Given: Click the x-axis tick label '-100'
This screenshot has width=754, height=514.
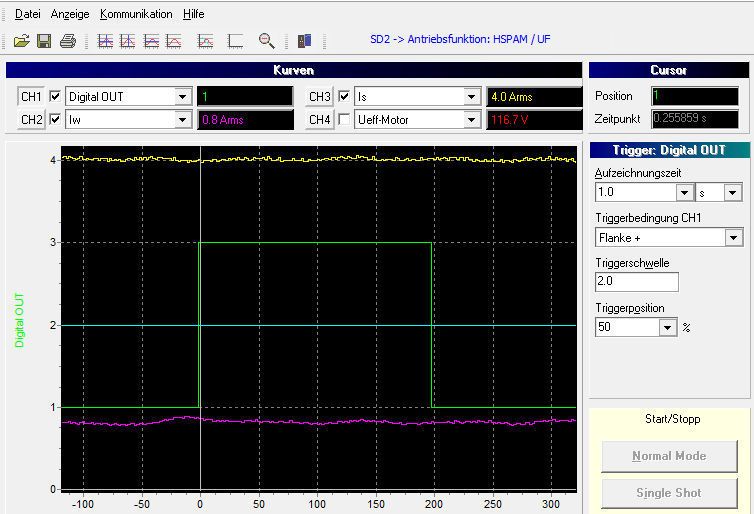Looking at the screenshot, I should coord(82,504).
